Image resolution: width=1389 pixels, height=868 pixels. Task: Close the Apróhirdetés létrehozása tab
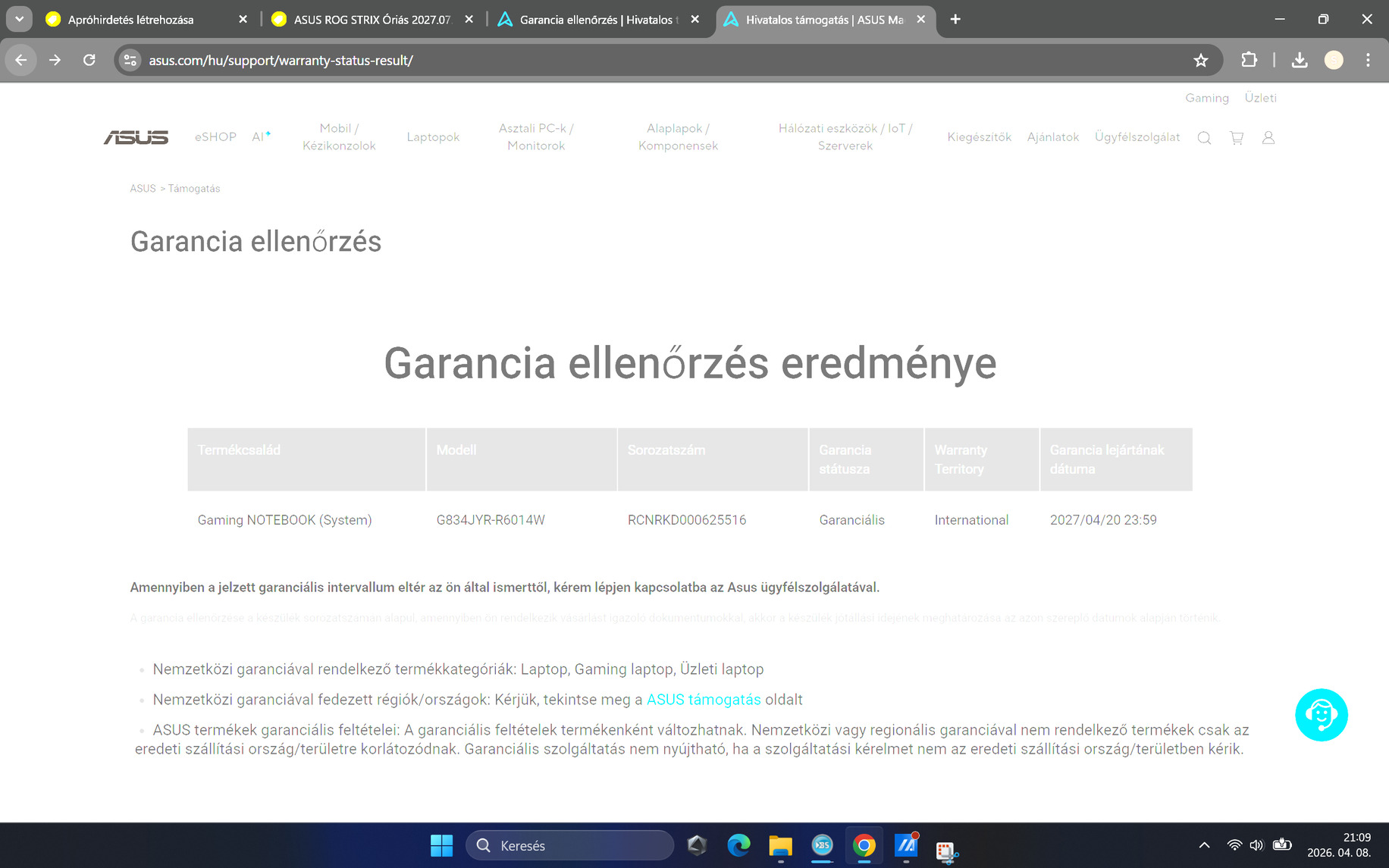[x=243, y=19]
